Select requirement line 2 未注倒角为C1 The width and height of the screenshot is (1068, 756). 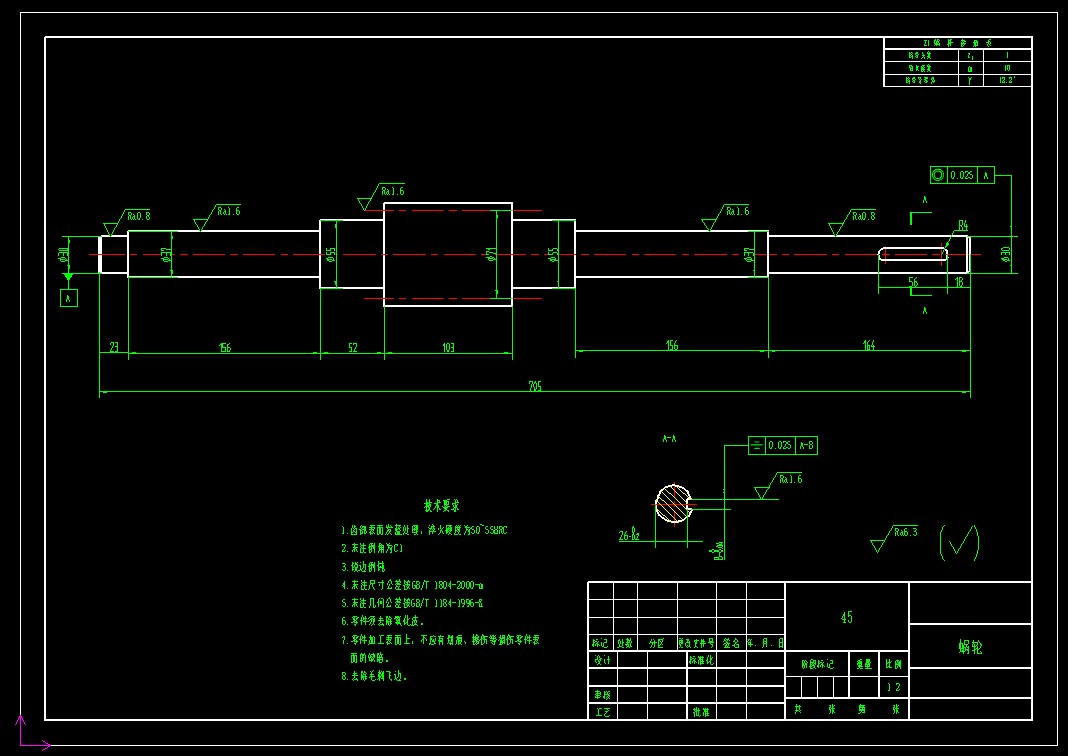pos(372,548)
